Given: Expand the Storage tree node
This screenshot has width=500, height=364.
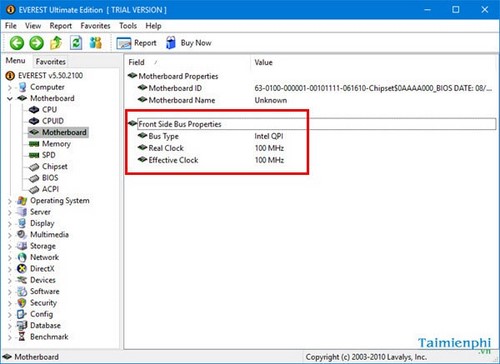Looking at the screenshot, I should point(10,247).
